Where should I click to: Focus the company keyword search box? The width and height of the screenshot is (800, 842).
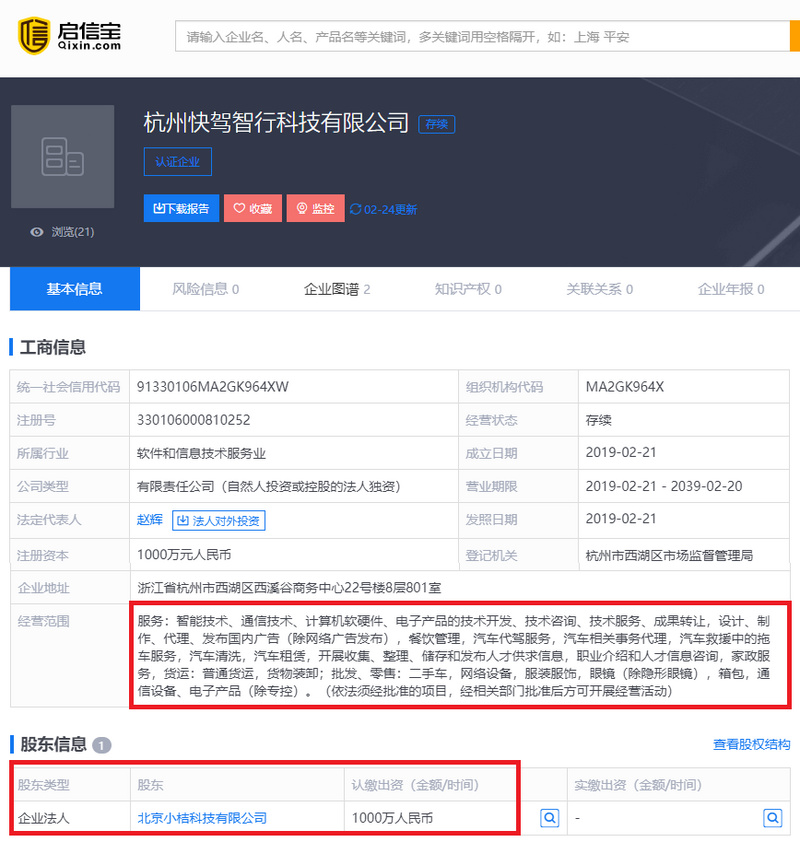tap(482, 37)
